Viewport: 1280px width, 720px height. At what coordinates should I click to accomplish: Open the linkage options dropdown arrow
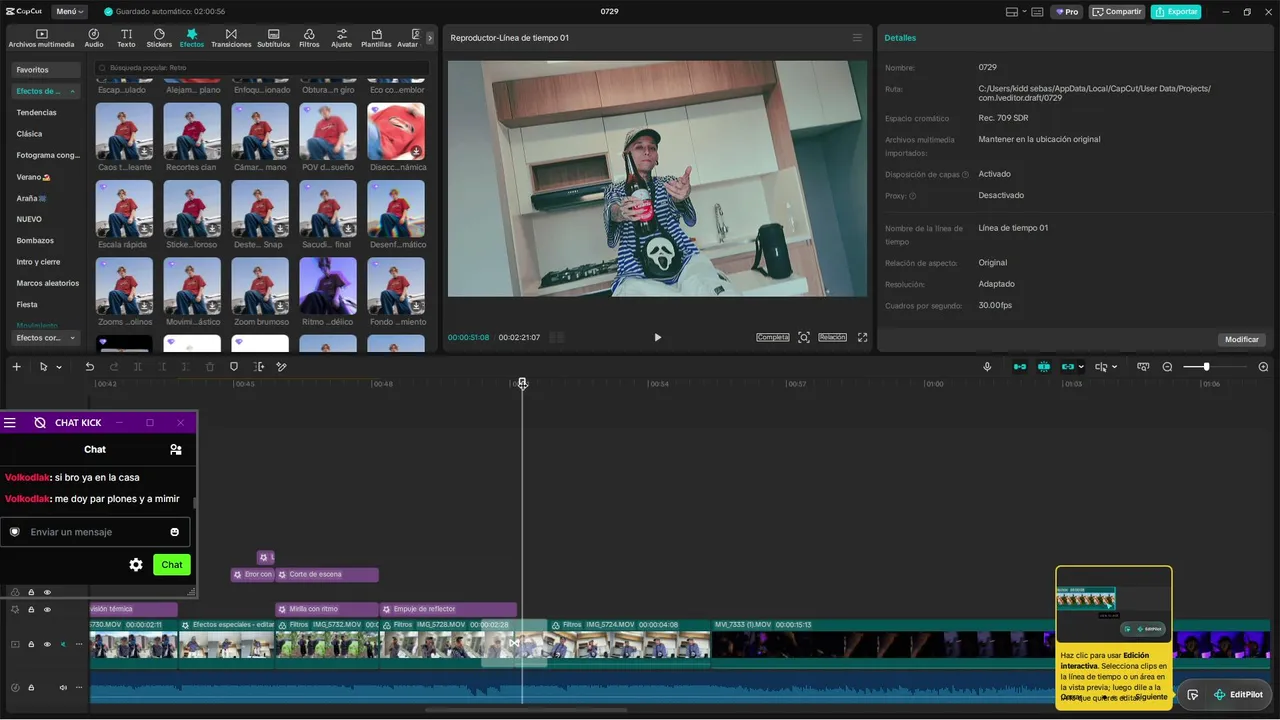(1082, 367)
